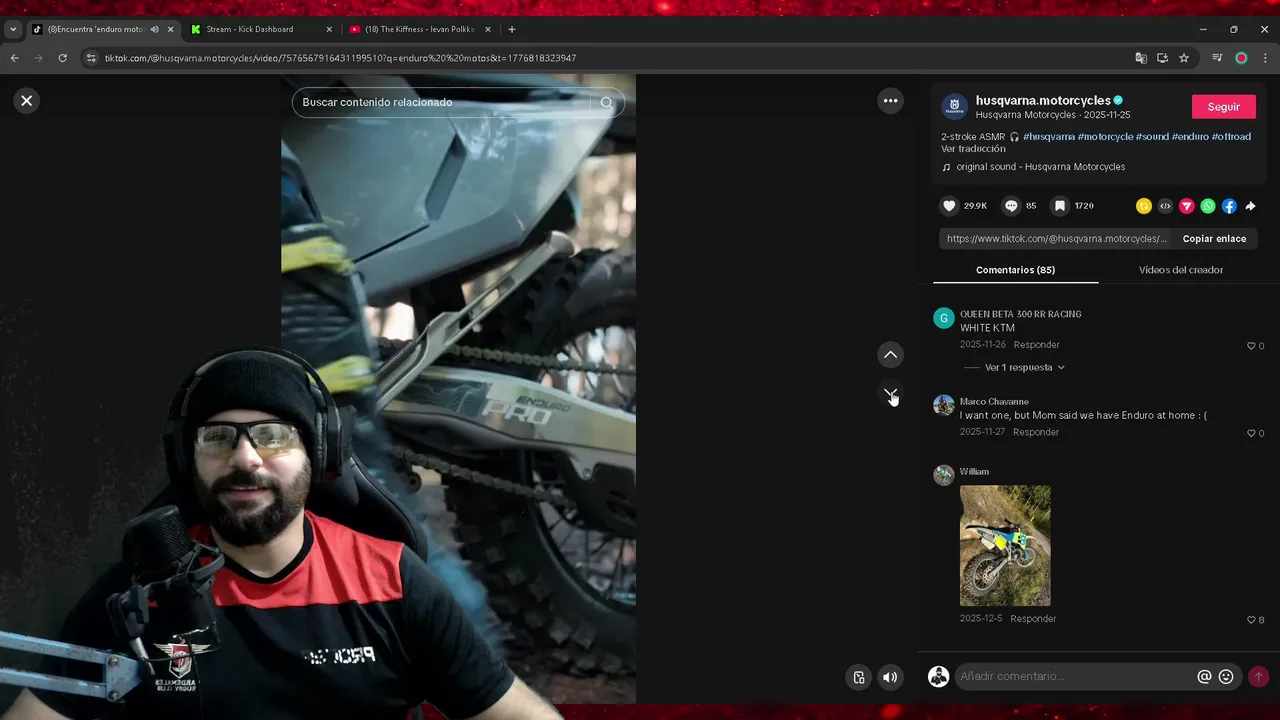This screenshot has width=1280, height=720.
Task: Mute the video with the speaker icon
Action: pos(890,677)
